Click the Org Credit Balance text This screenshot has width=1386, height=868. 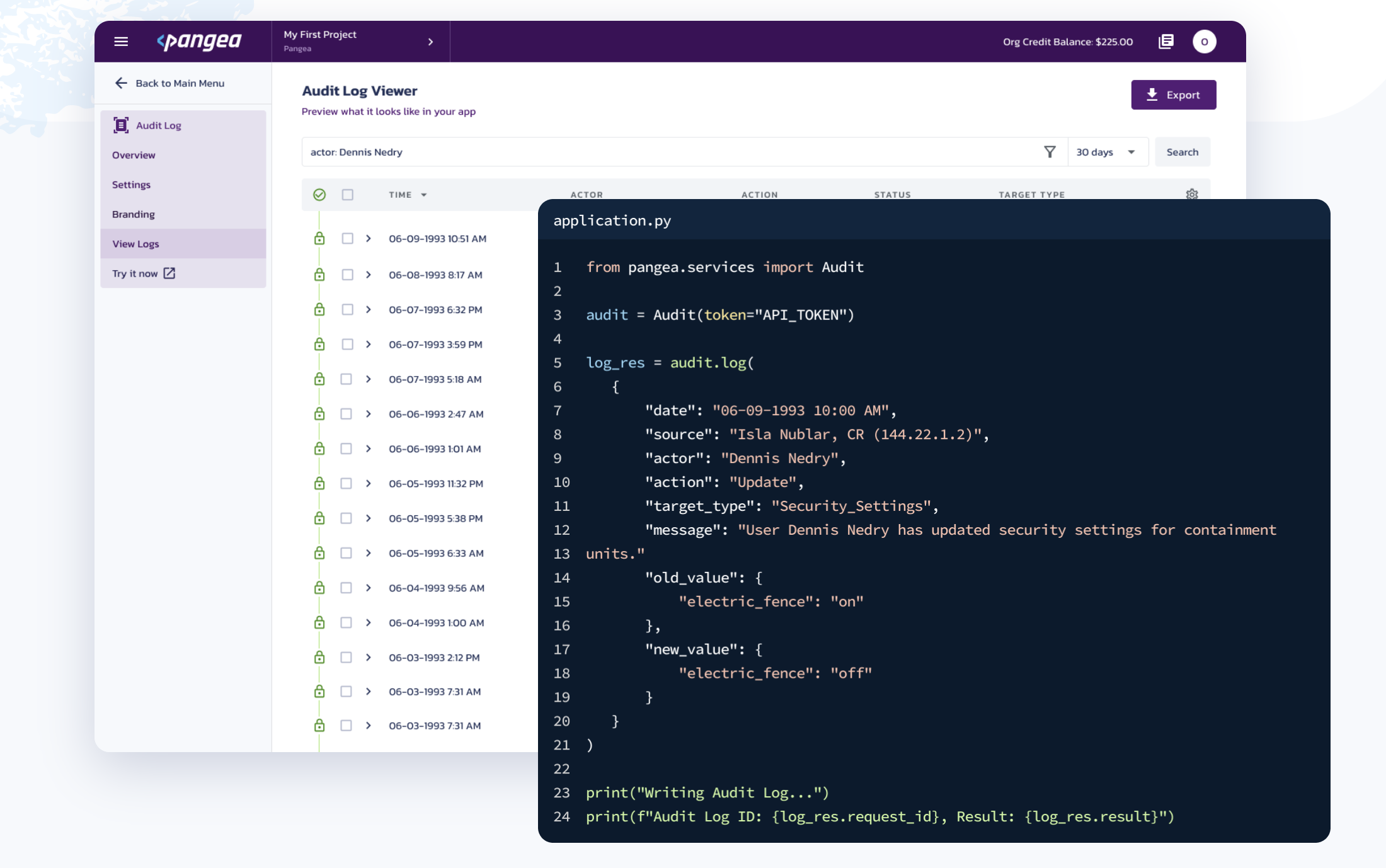[1067, 42]
